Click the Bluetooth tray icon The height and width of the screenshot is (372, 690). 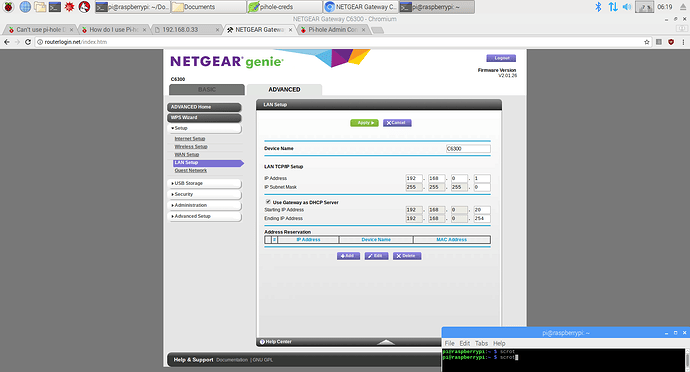[598, 7]
